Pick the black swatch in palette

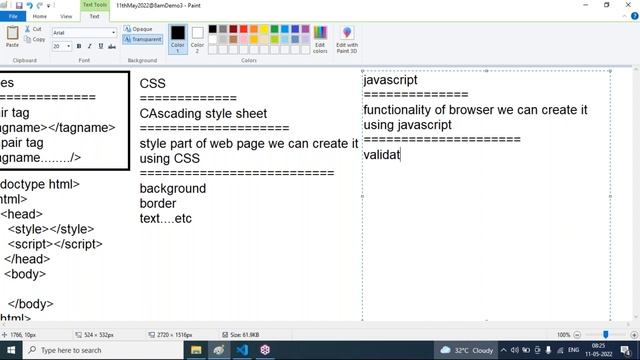point(213,29)
